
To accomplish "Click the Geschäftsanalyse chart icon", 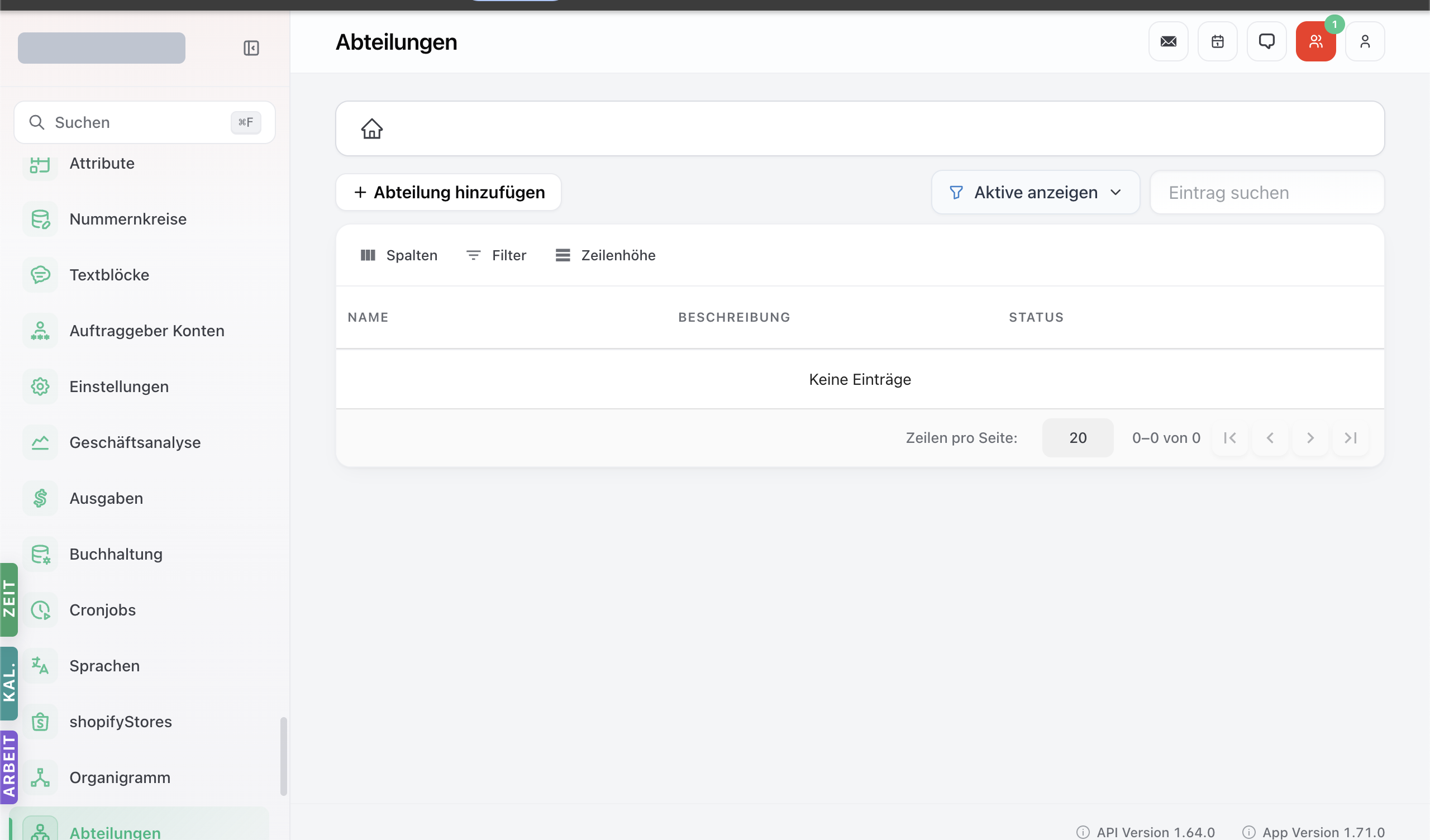I will pos(40,442).
